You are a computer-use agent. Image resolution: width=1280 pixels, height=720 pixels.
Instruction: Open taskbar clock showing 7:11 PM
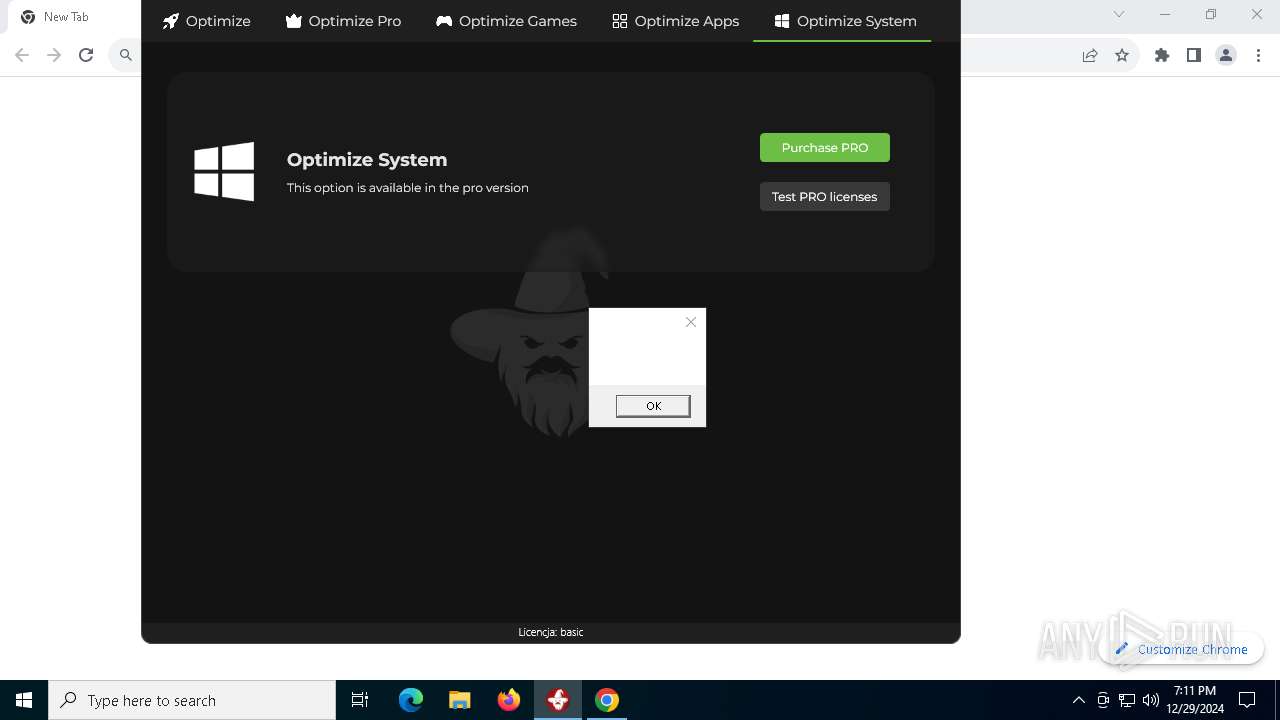pyautogui.click(x=1195, y=700)
